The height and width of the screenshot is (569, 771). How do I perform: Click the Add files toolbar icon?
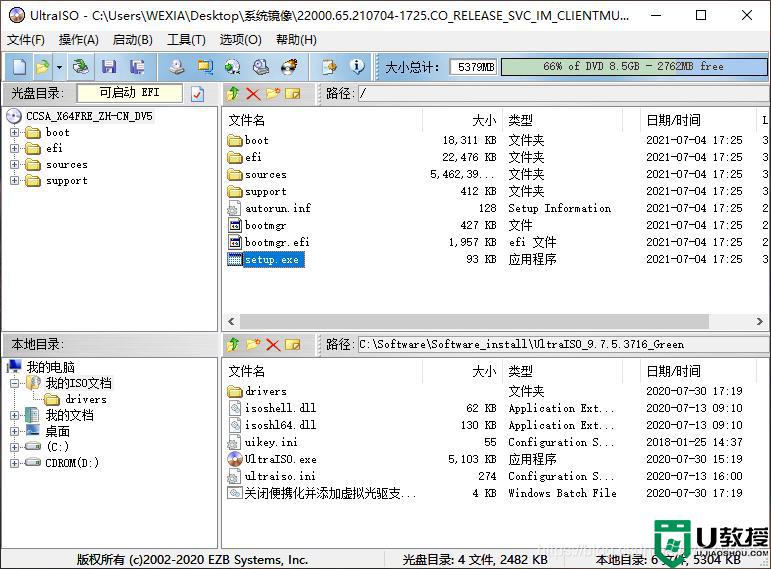tap(328, 66)
